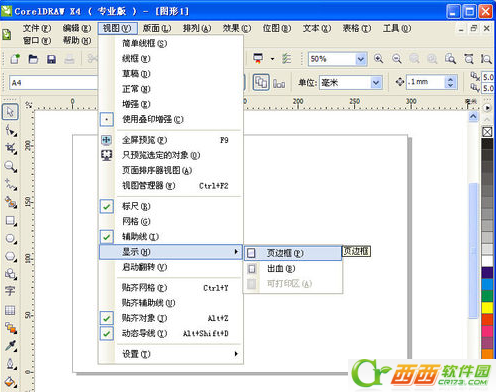Click the Save disk icon

click(x=51, y=59)
